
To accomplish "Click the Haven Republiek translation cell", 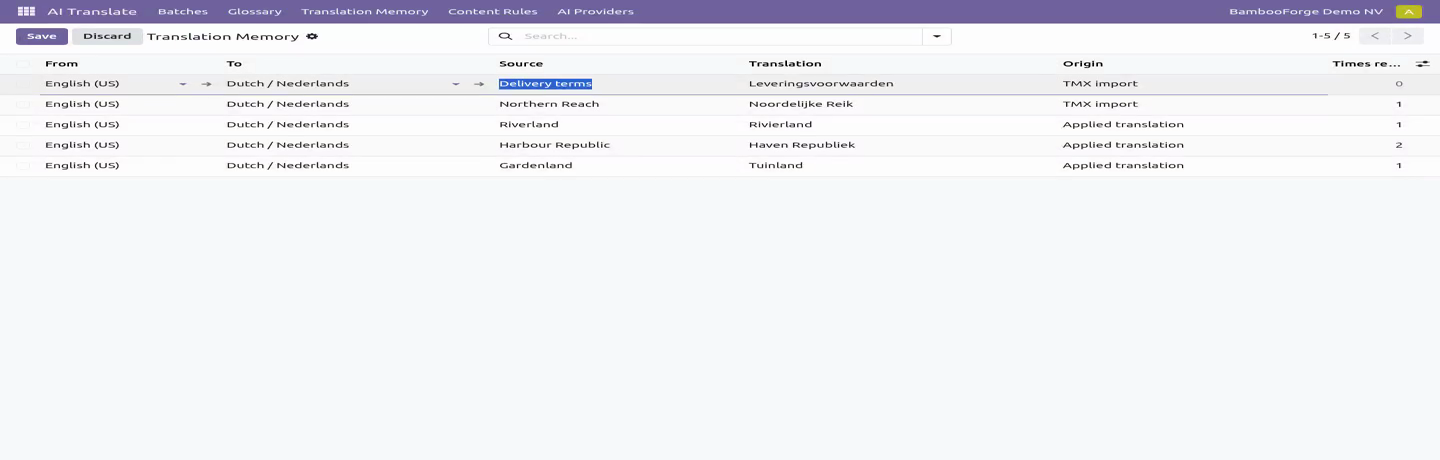I will (x=802, y=145).
